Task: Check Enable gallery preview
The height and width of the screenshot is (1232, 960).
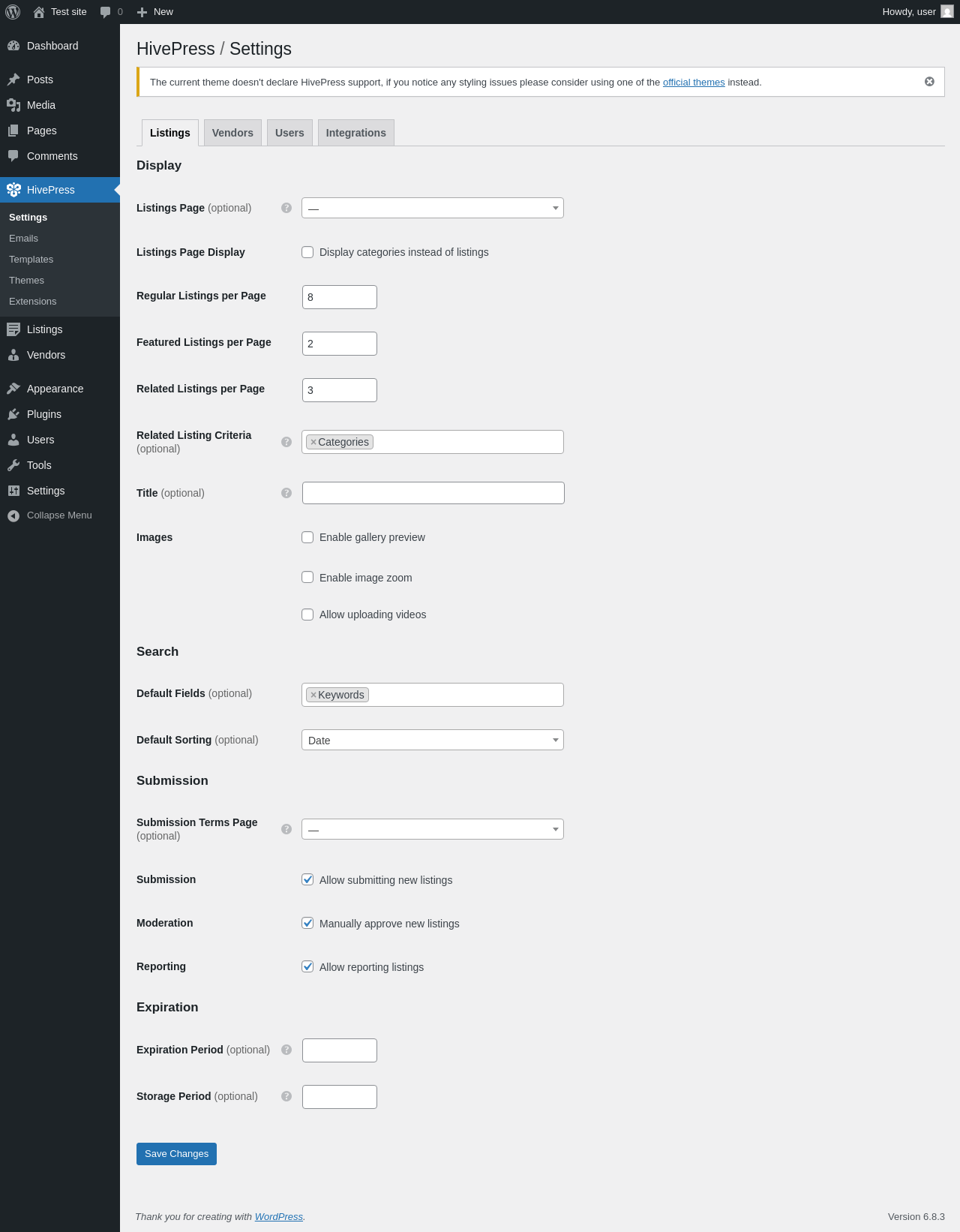Action: [307, 537]
